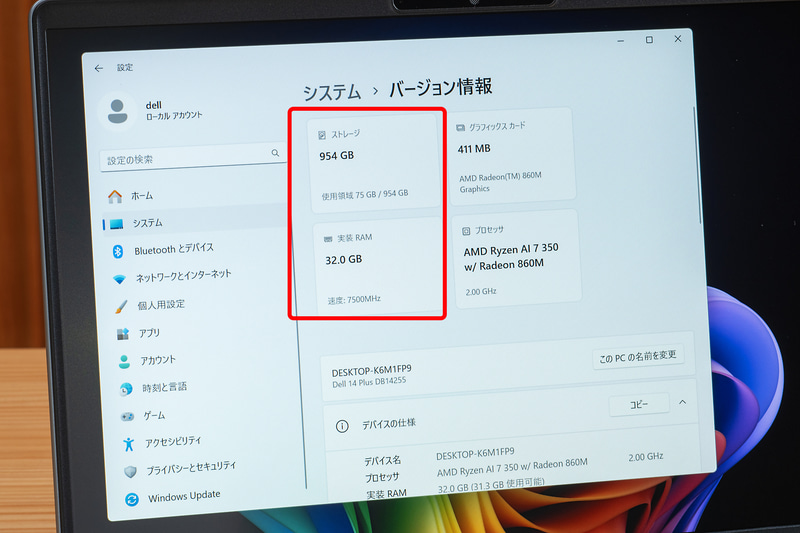This screenshot has height=533, width=800.
Task: Click the アプリ apps icon
Action: coord(122,334)
